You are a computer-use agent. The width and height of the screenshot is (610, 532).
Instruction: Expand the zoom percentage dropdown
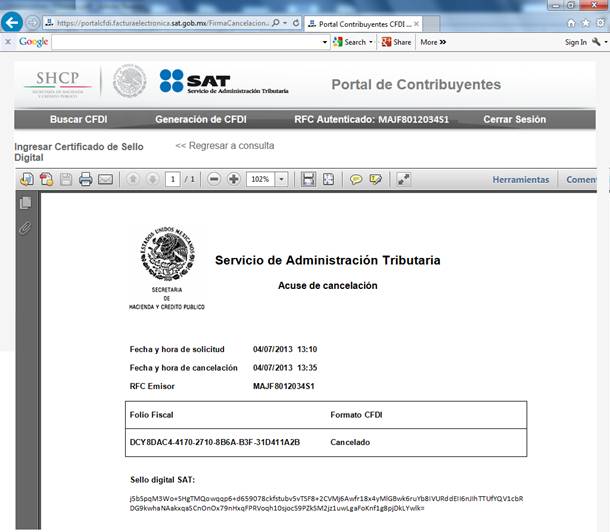[281, 179]
